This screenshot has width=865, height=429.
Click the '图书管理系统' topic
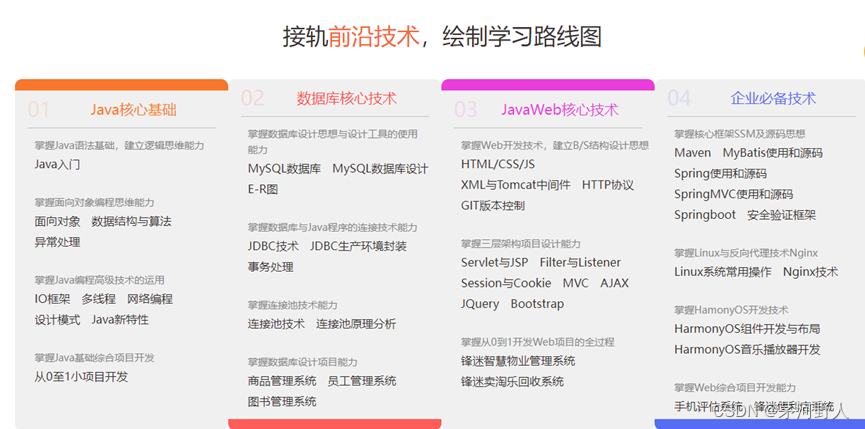pos(282,401)
